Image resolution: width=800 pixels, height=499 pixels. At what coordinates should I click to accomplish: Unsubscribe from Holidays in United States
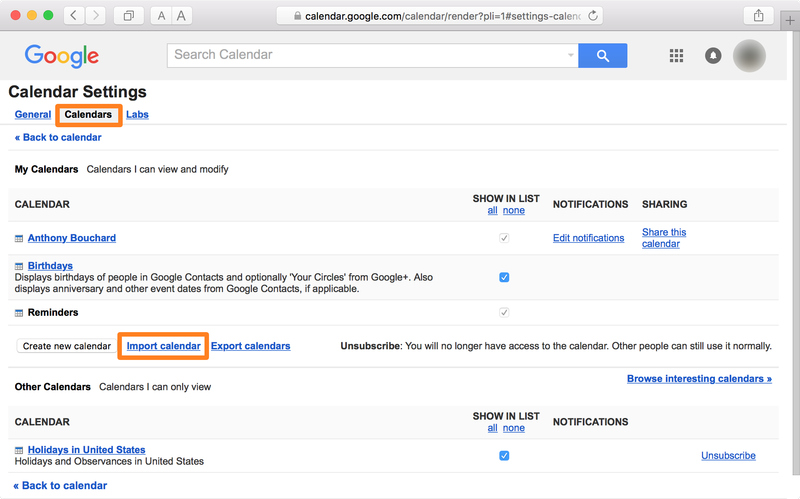(728, 456)
